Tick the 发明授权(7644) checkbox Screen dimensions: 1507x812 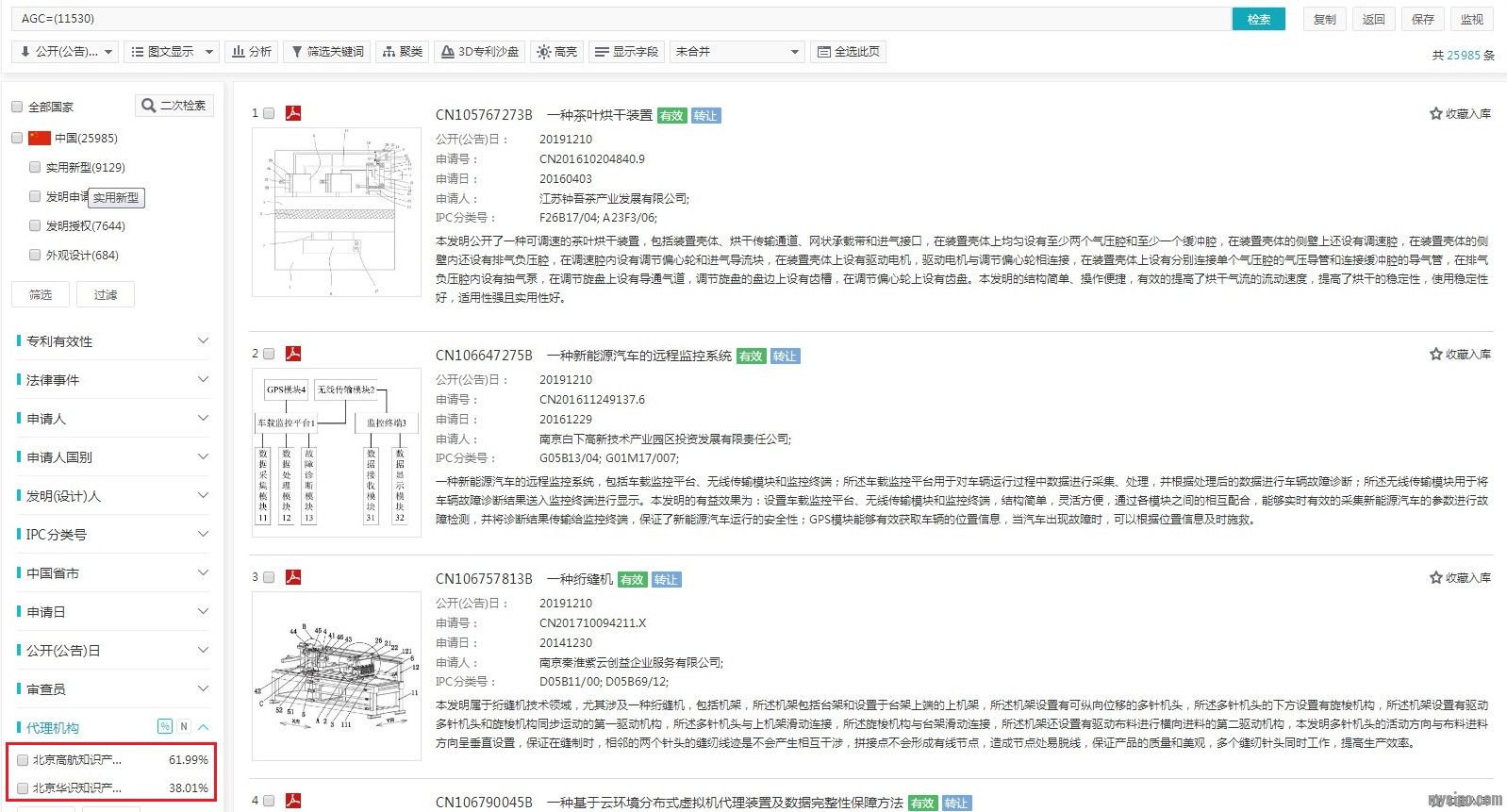(x=35, y=225)
